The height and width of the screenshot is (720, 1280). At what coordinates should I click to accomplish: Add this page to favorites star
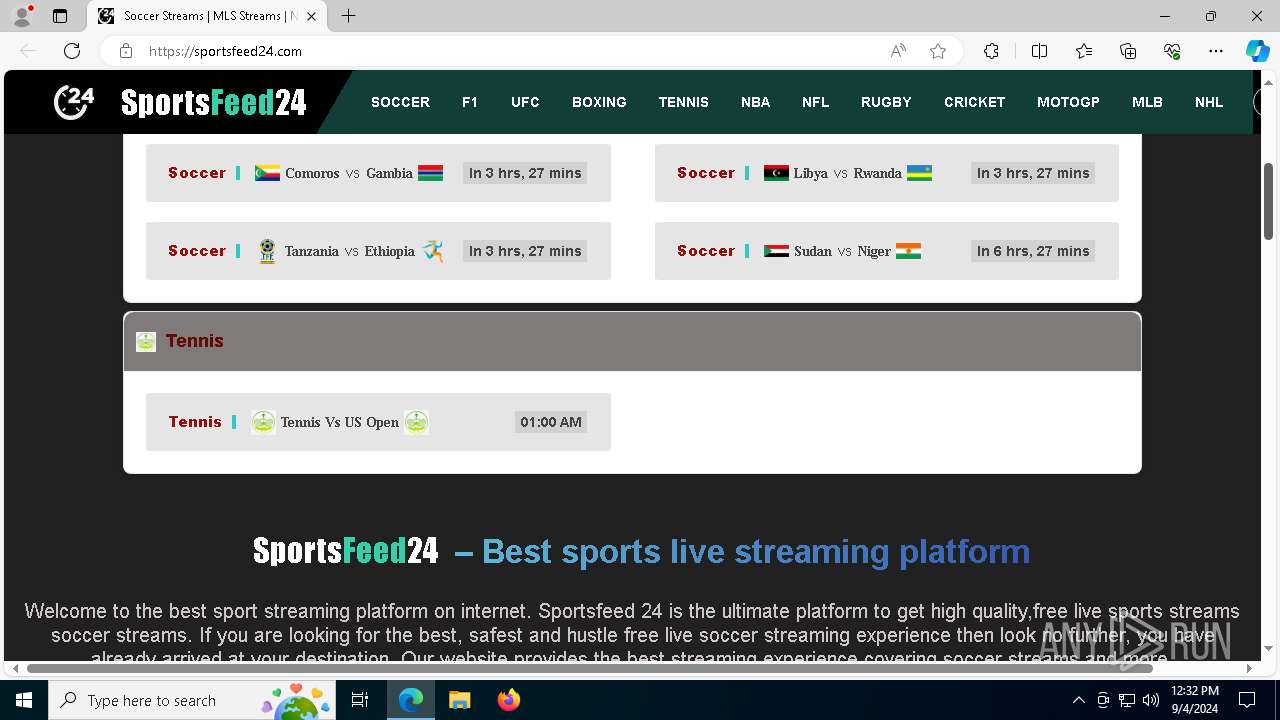(x=938, y=51)
